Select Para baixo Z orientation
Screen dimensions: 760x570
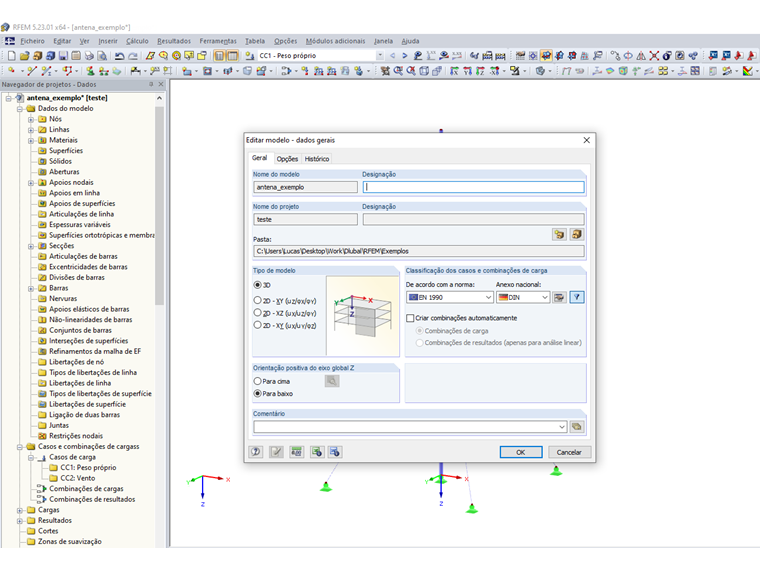[258, 394]
